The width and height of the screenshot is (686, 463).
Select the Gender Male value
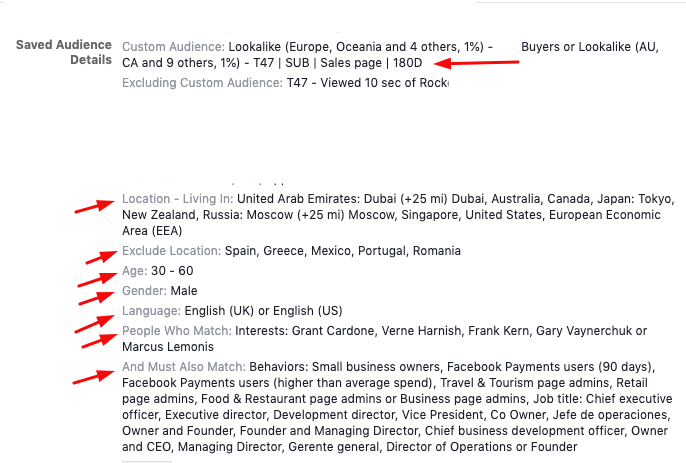coord(184,291)
